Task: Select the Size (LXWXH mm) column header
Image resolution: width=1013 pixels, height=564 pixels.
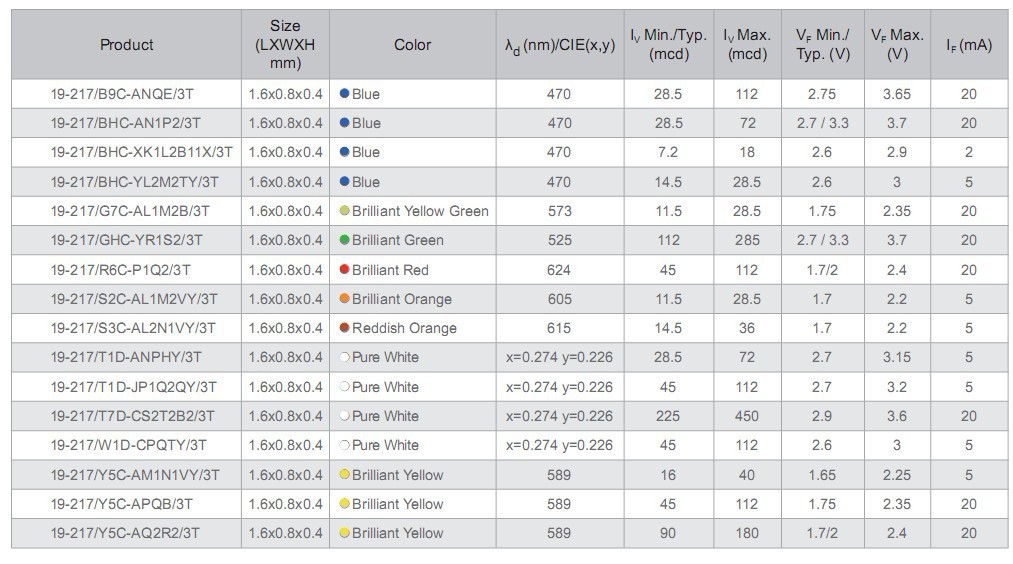Action: point(285,45)
